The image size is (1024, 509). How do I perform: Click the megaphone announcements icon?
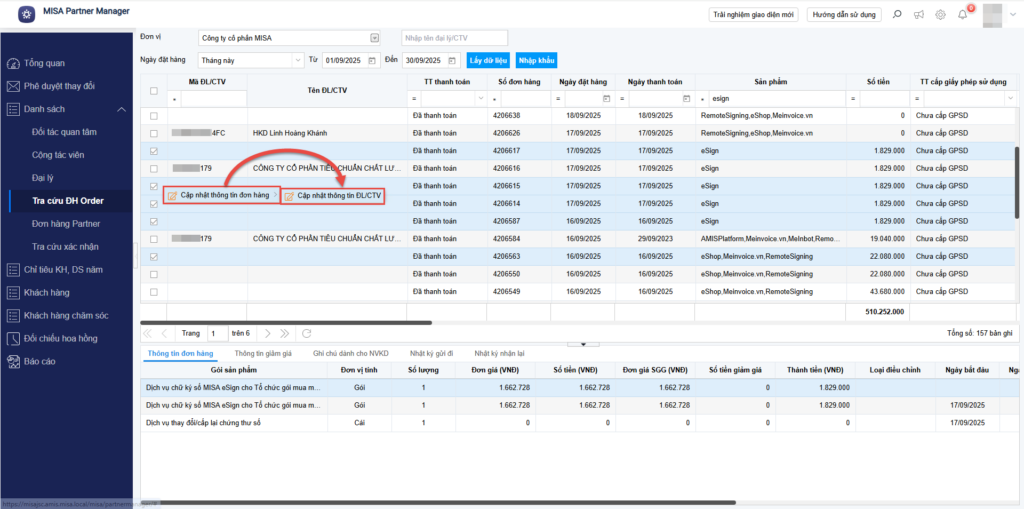(x=918, y=15)
